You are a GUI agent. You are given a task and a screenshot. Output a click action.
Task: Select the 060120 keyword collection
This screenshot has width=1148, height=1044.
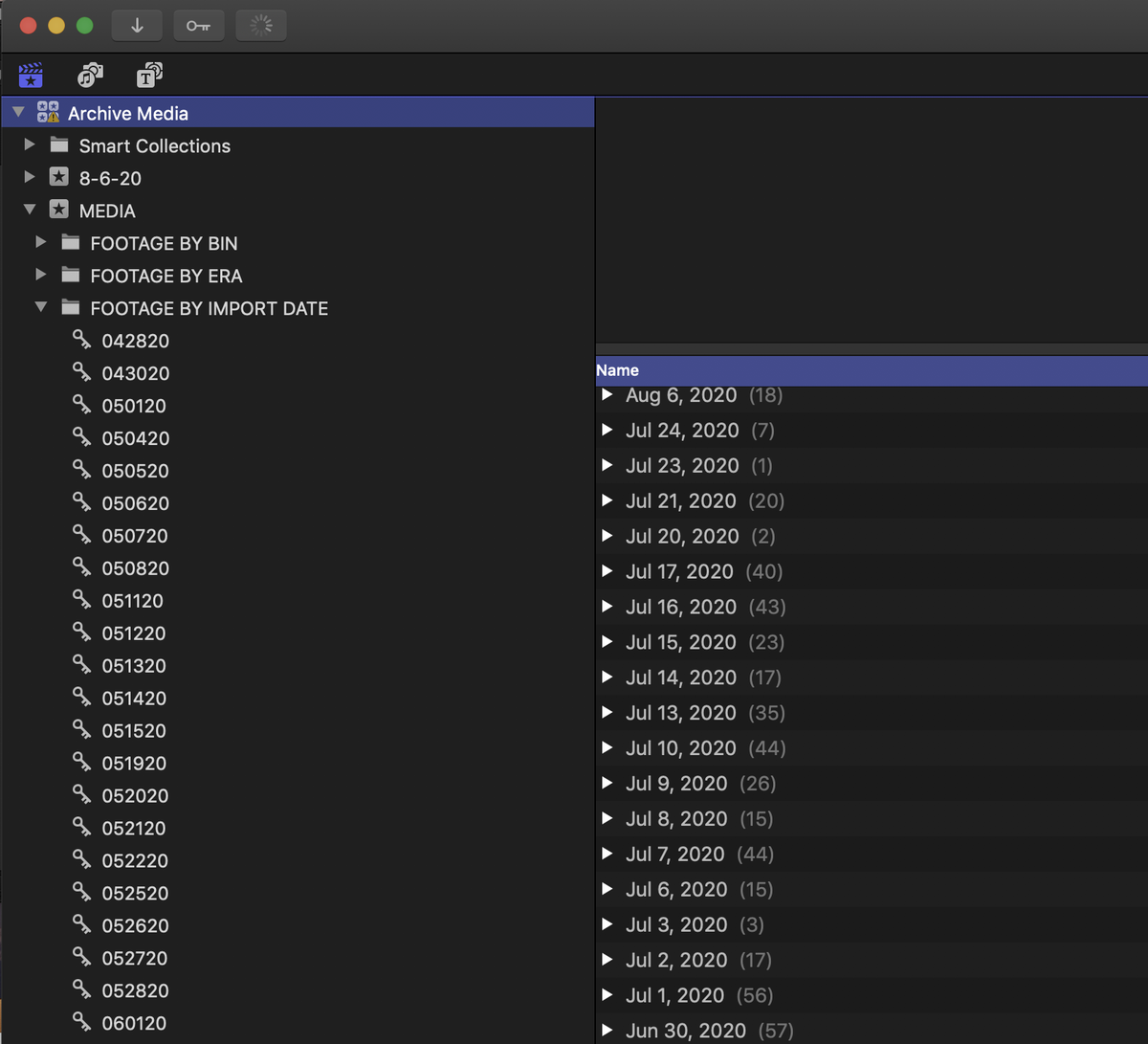(x=134, y=1023)
